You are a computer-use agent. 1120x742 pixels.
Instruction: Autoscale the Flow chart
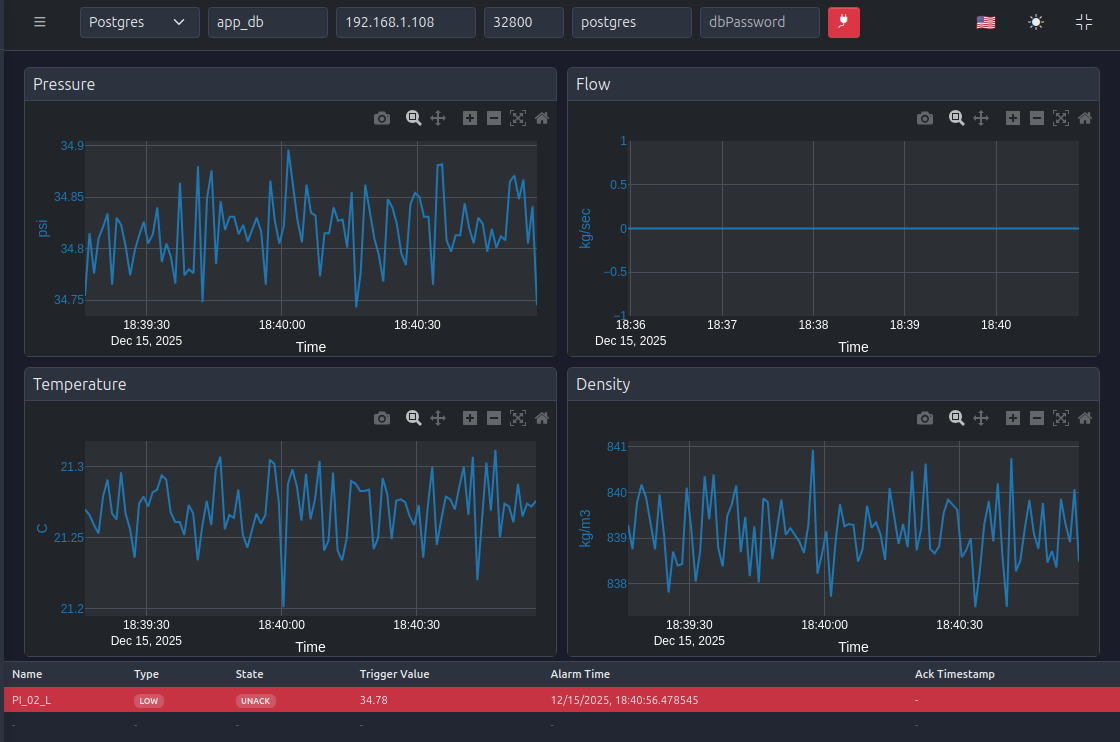(x=1061, y=118)
